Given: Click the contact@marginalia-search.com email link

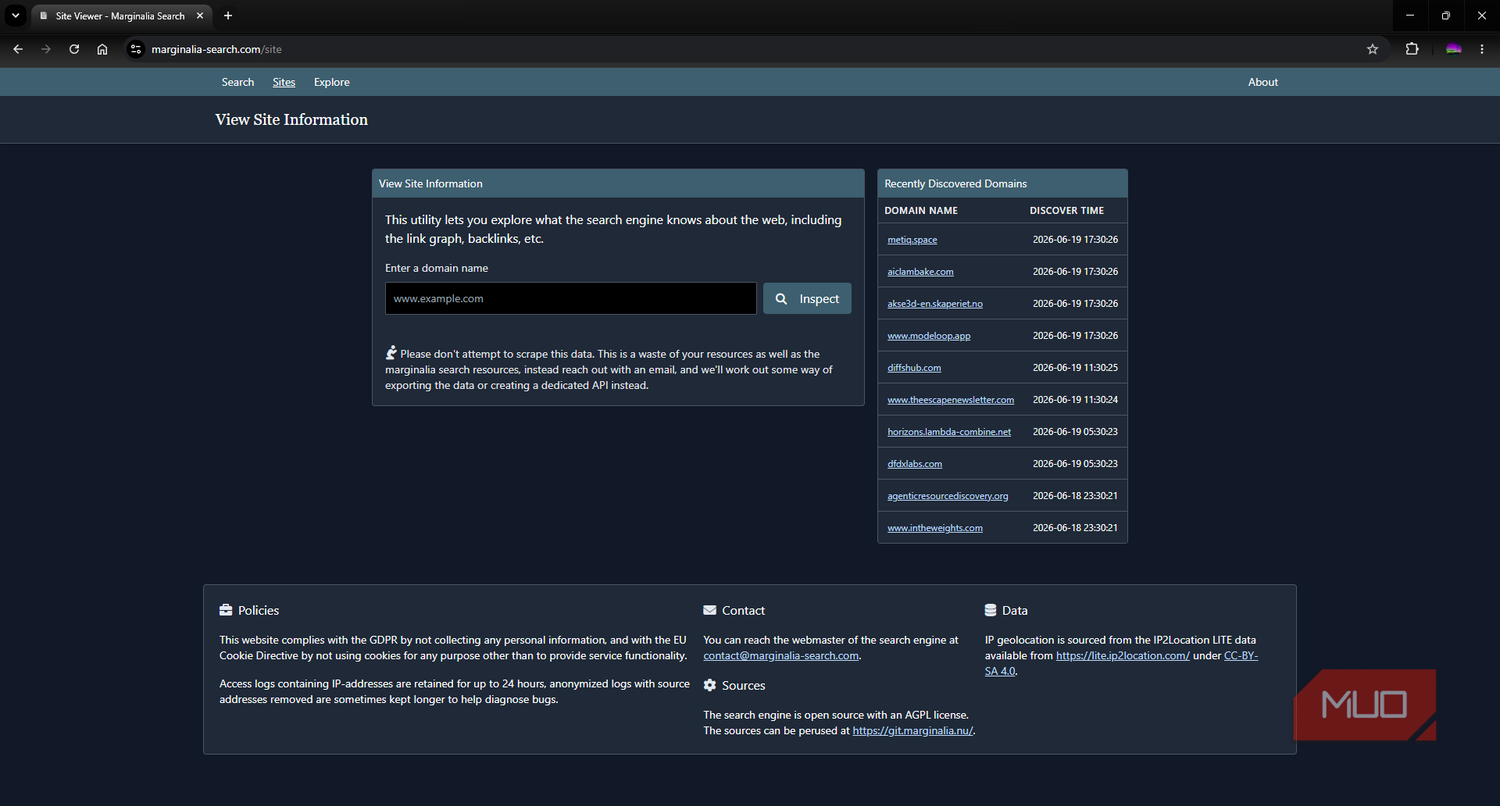Looking at the screenshot, I should click(x=781, y=656).
